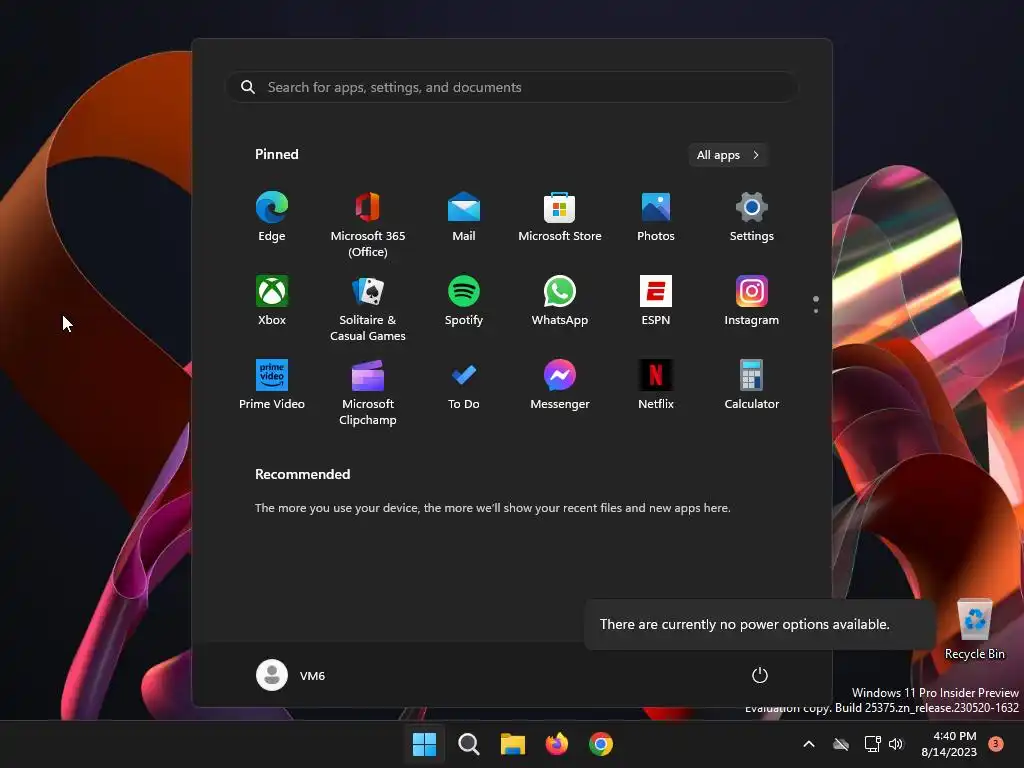This screenshot has height=768, width=1024.
Task: Open Solitaire & Casual Games
Action: (368, 308)
